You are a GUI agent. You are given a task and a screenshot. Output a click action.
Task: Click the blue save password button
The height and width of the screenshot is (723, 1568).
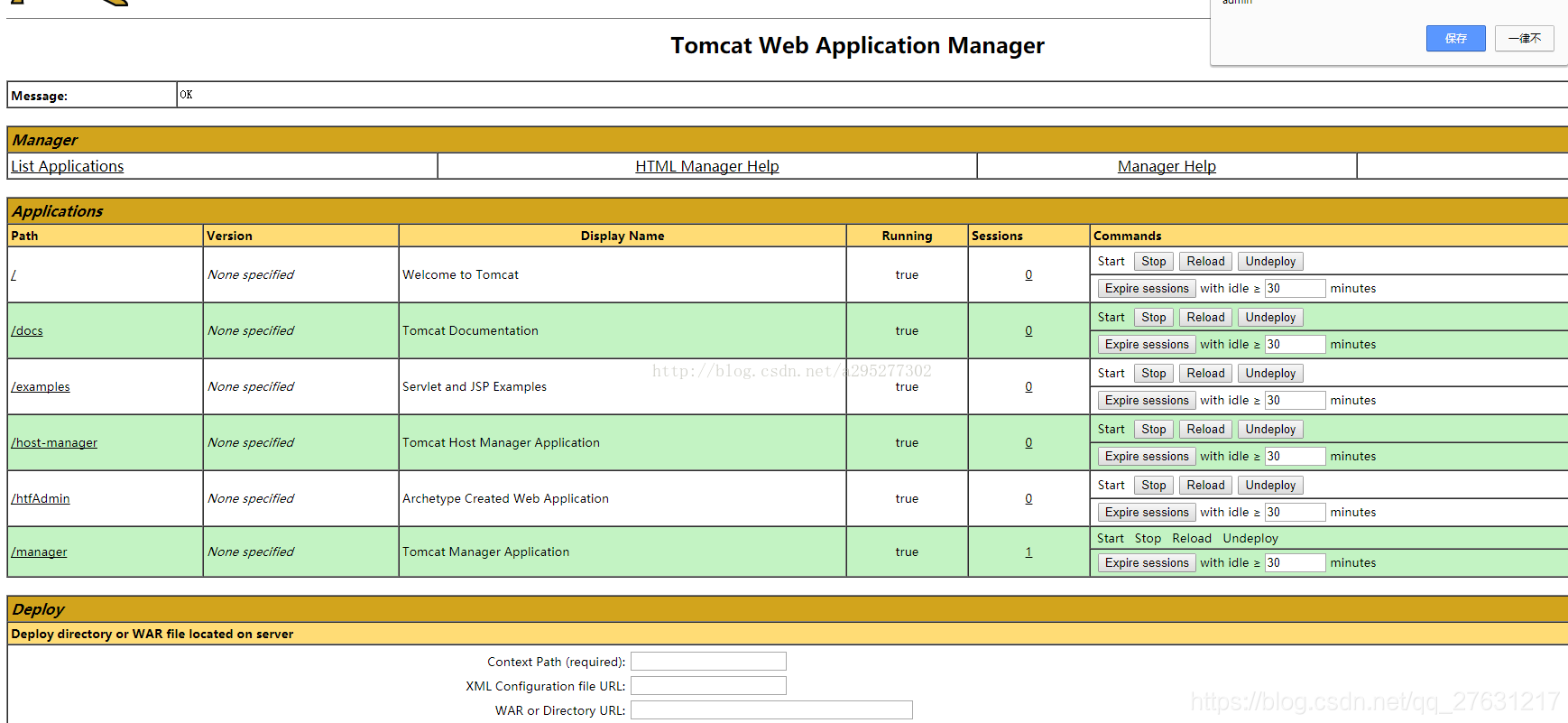point(1455,38)
